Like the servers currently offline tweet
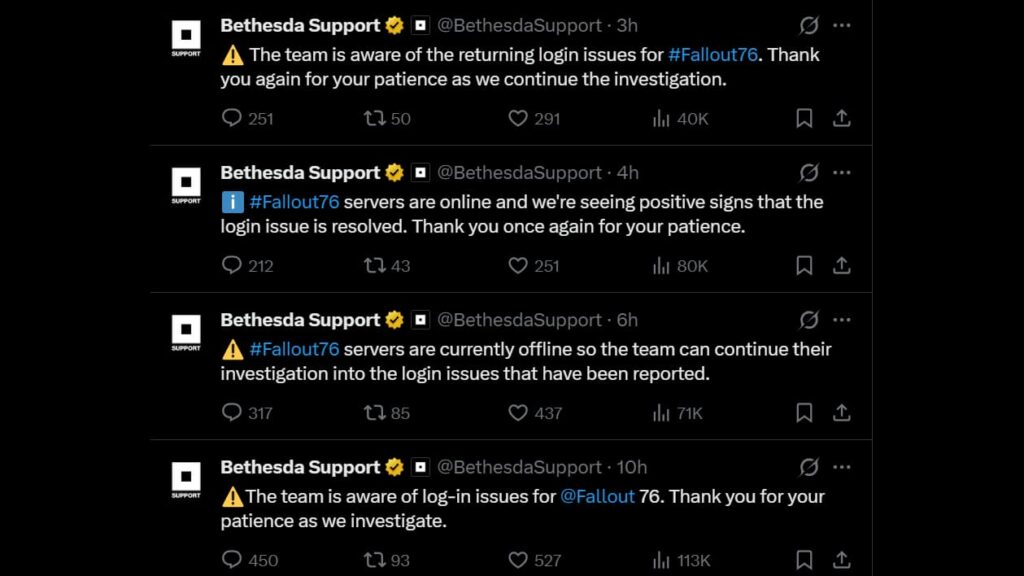This screenshot has height=576, width=1024. (518, 412)
